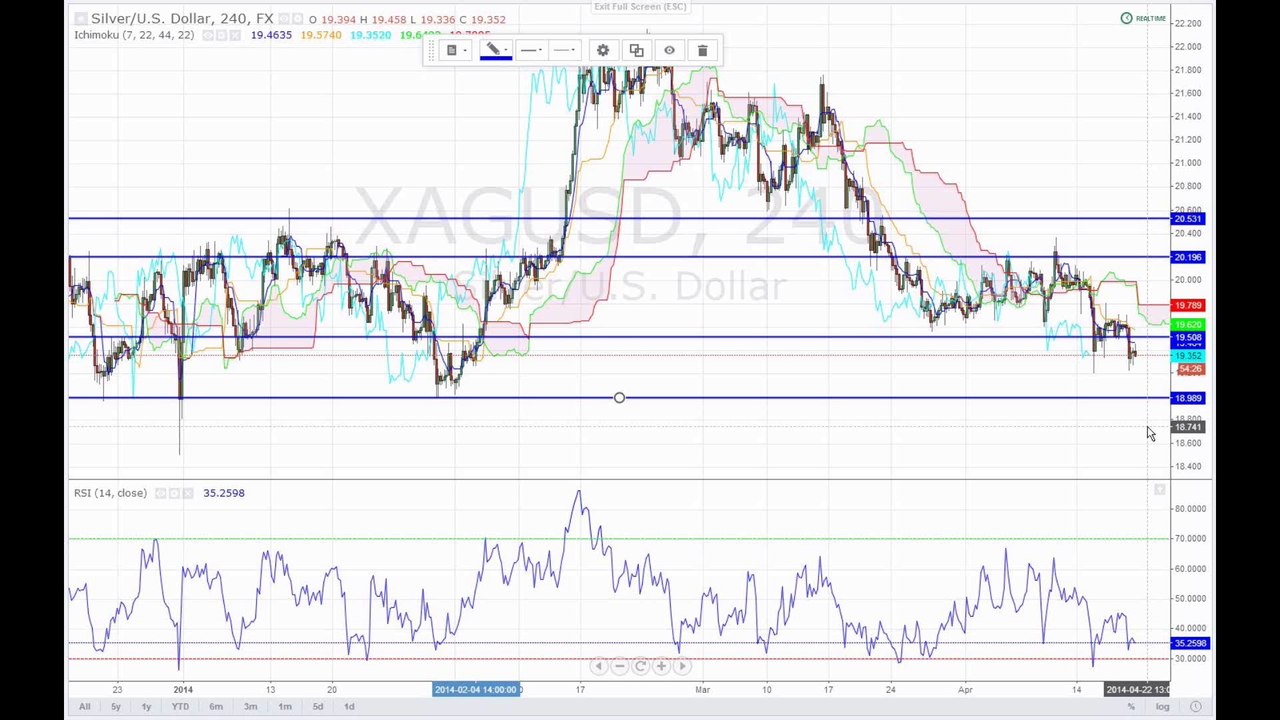The height and width of the screenshot is (720, 1280).
Task: Click the Ichimoku value 19.5740
Action: point(321,35)
